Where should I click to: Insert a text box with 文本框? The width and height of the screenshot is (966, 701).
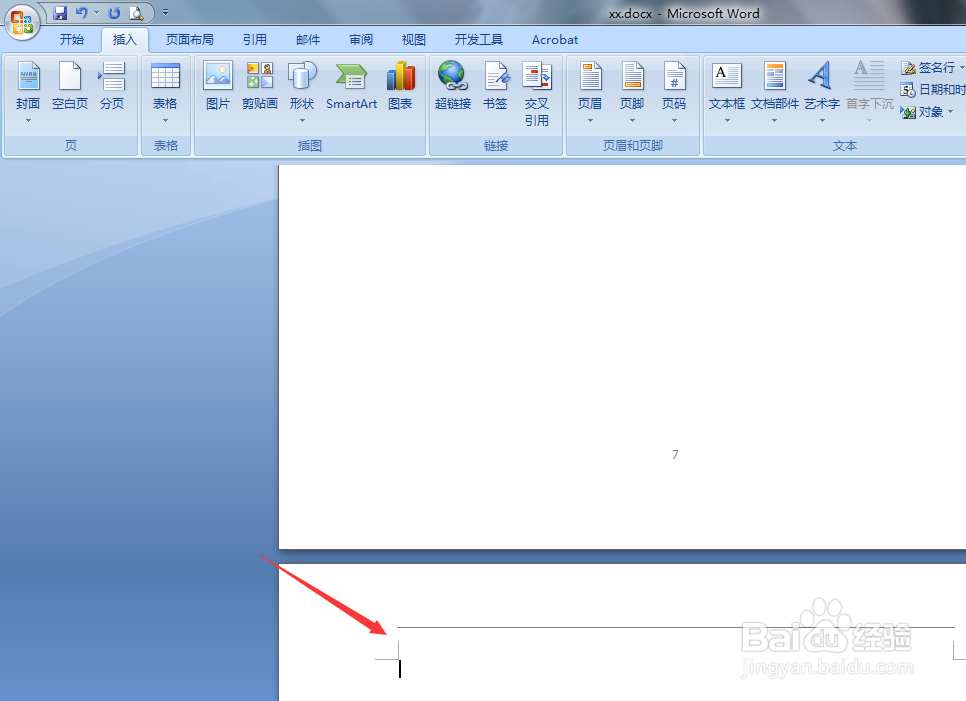(x=727, y=92)
